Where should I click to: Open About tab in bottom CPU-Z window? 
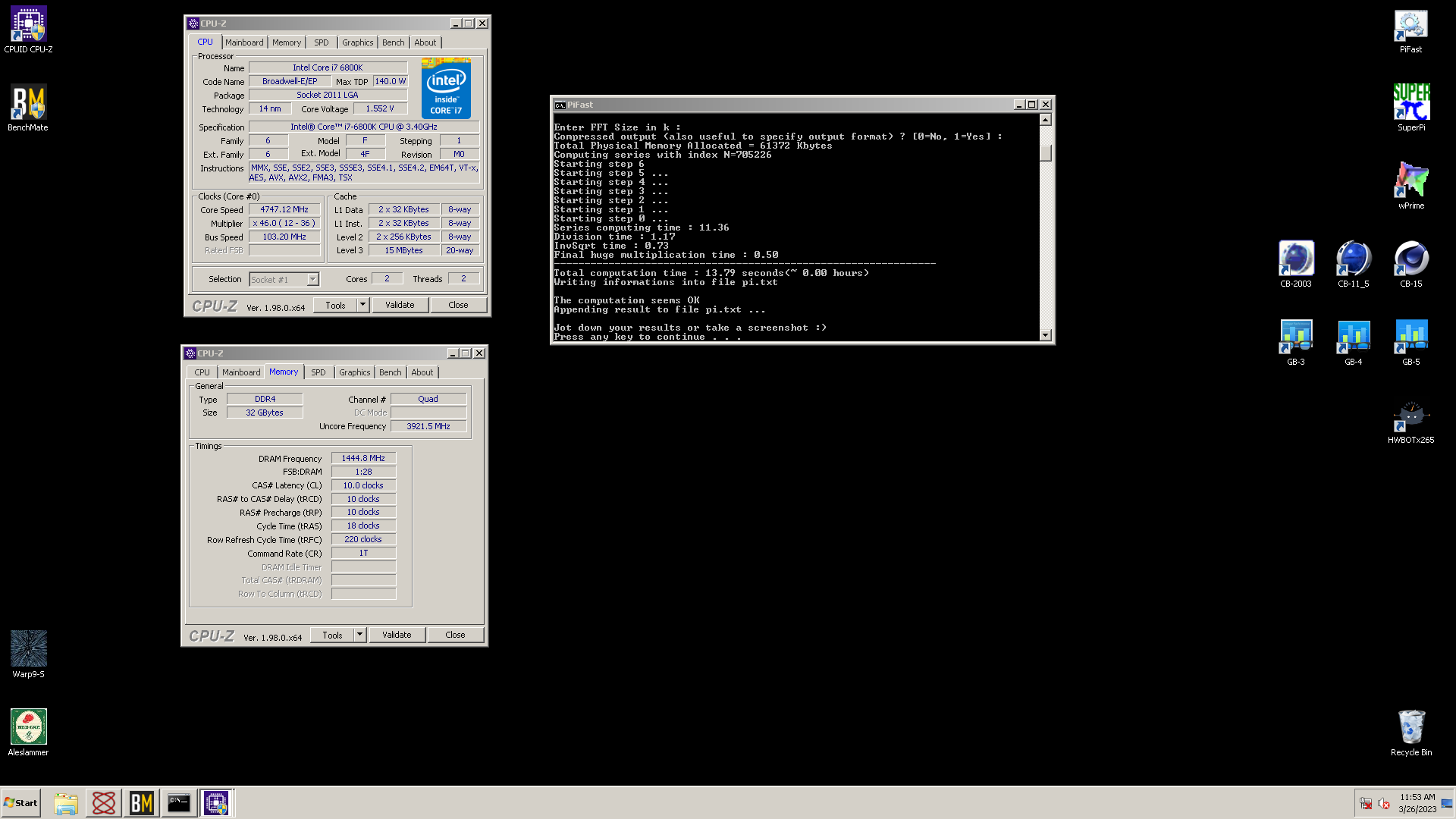[422, 372]
